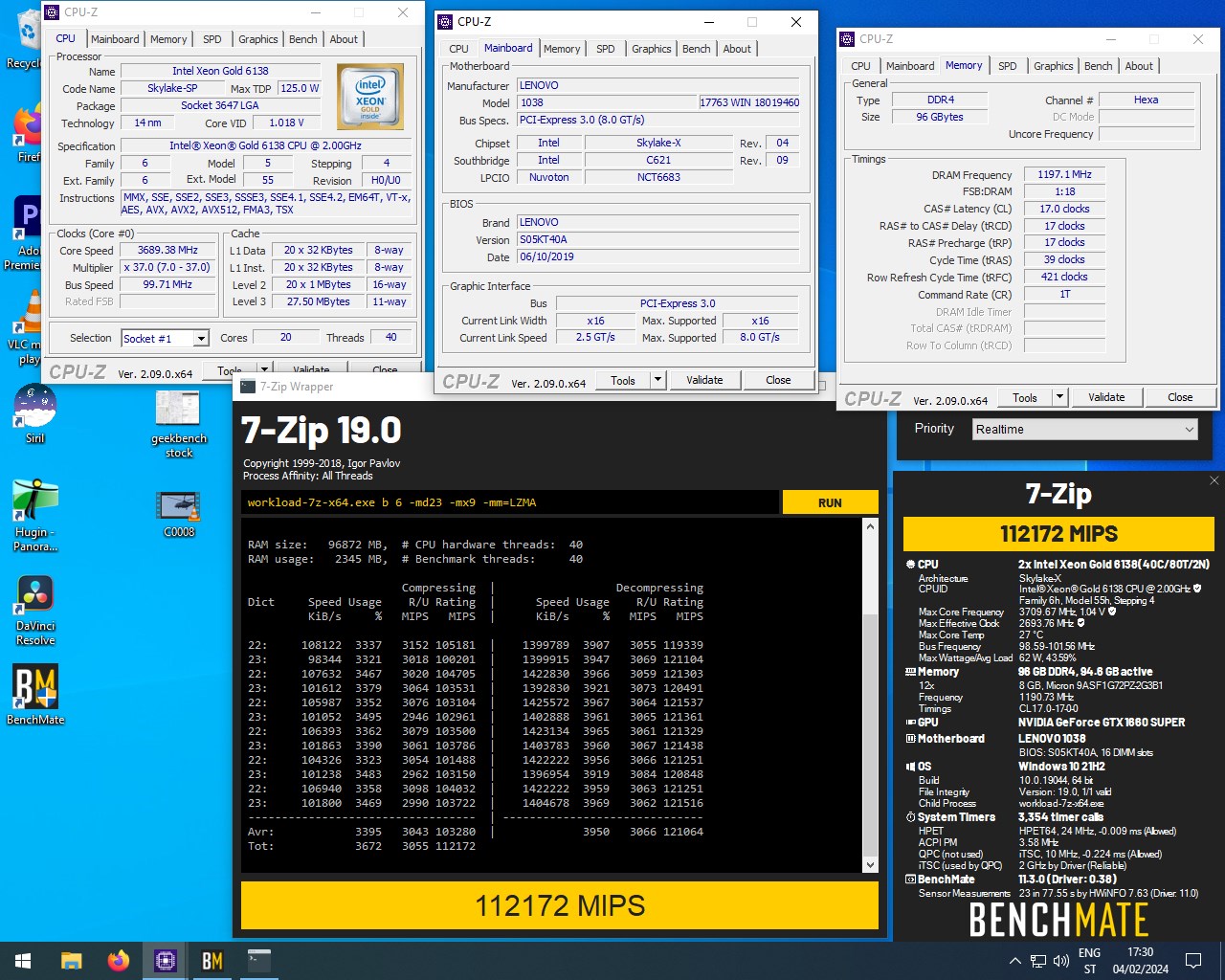Open About tab in right CPU-Z window
1225x980 pixels.
tap(1139, 66)
